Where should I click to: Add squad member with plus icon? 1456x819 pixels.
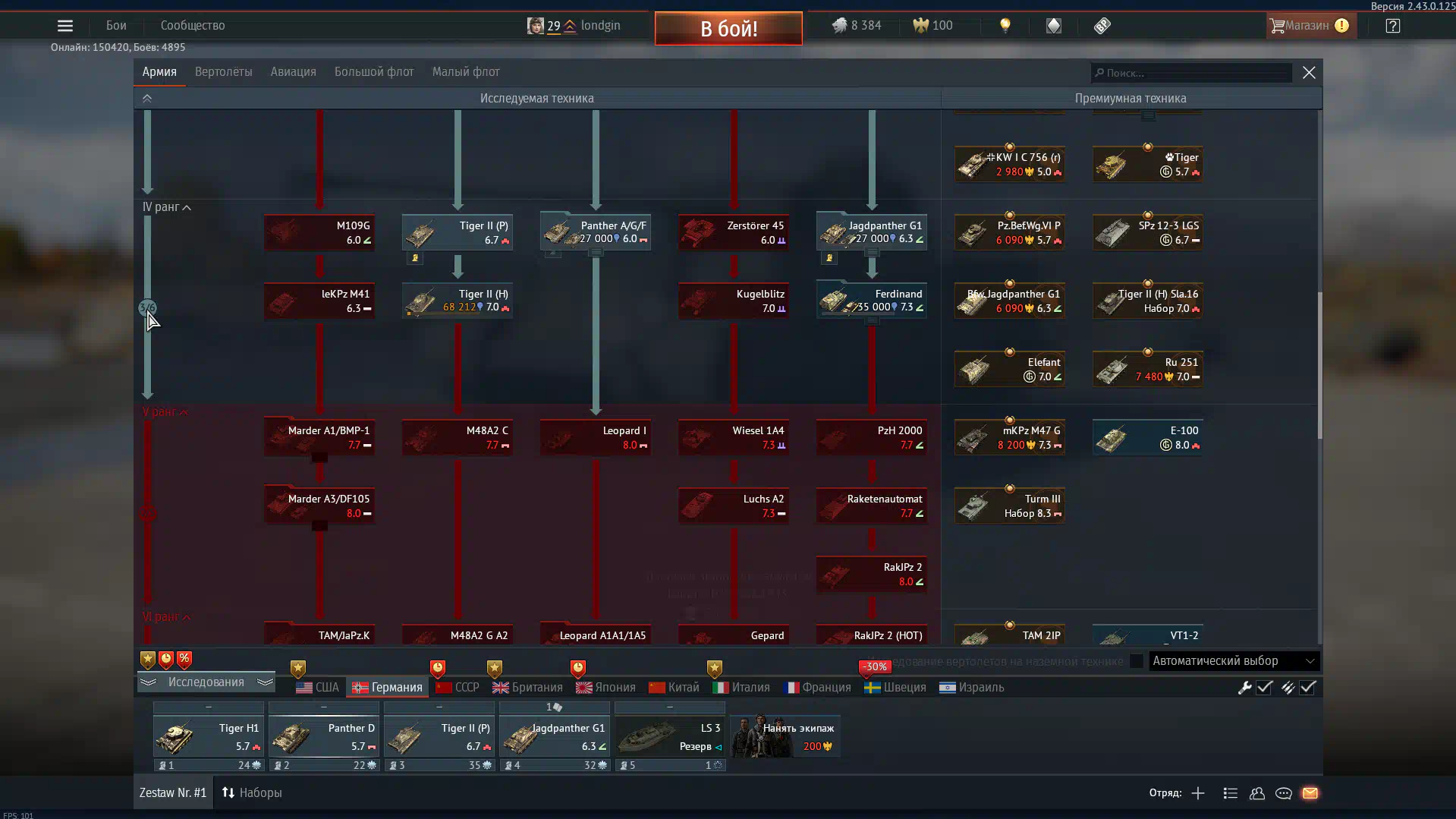[x=1198, y=793]
